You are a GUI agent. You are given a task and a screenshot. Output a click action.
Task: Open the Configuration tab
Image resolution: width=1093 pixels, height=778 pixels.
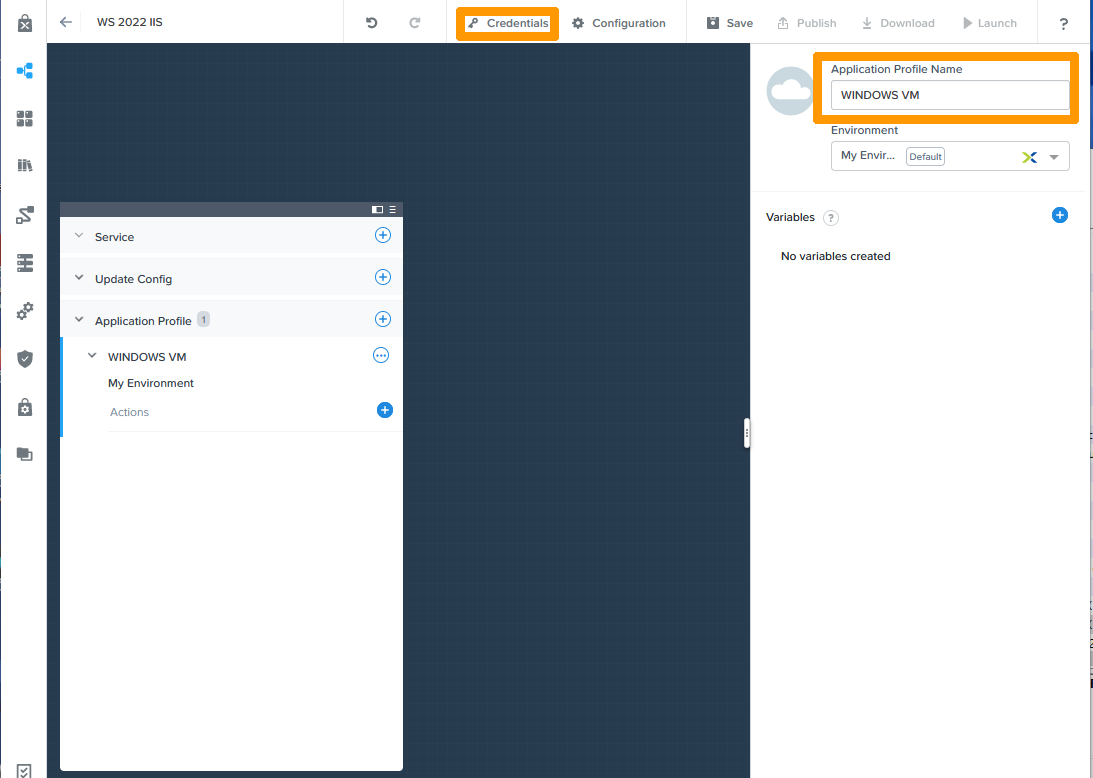(619, 23)
